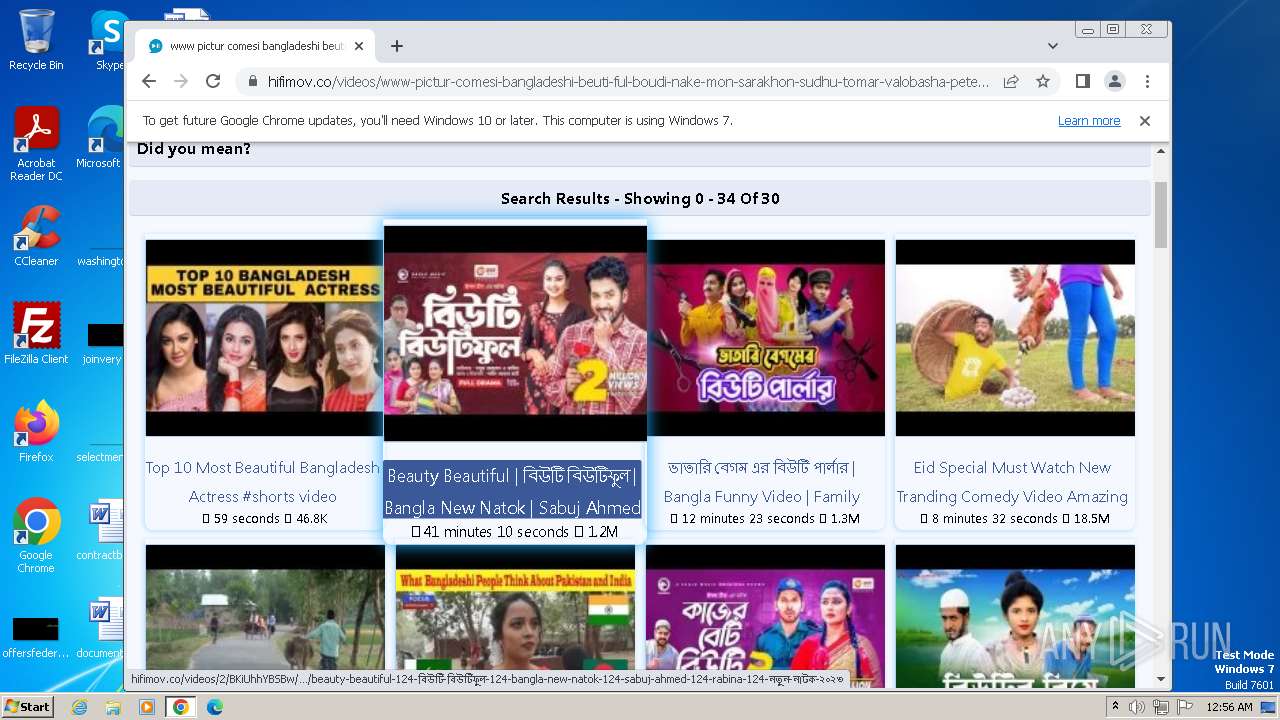Reload the page with the refresh icon
The width and height of the screenshot is (1280, 720).
click(213, 81)
